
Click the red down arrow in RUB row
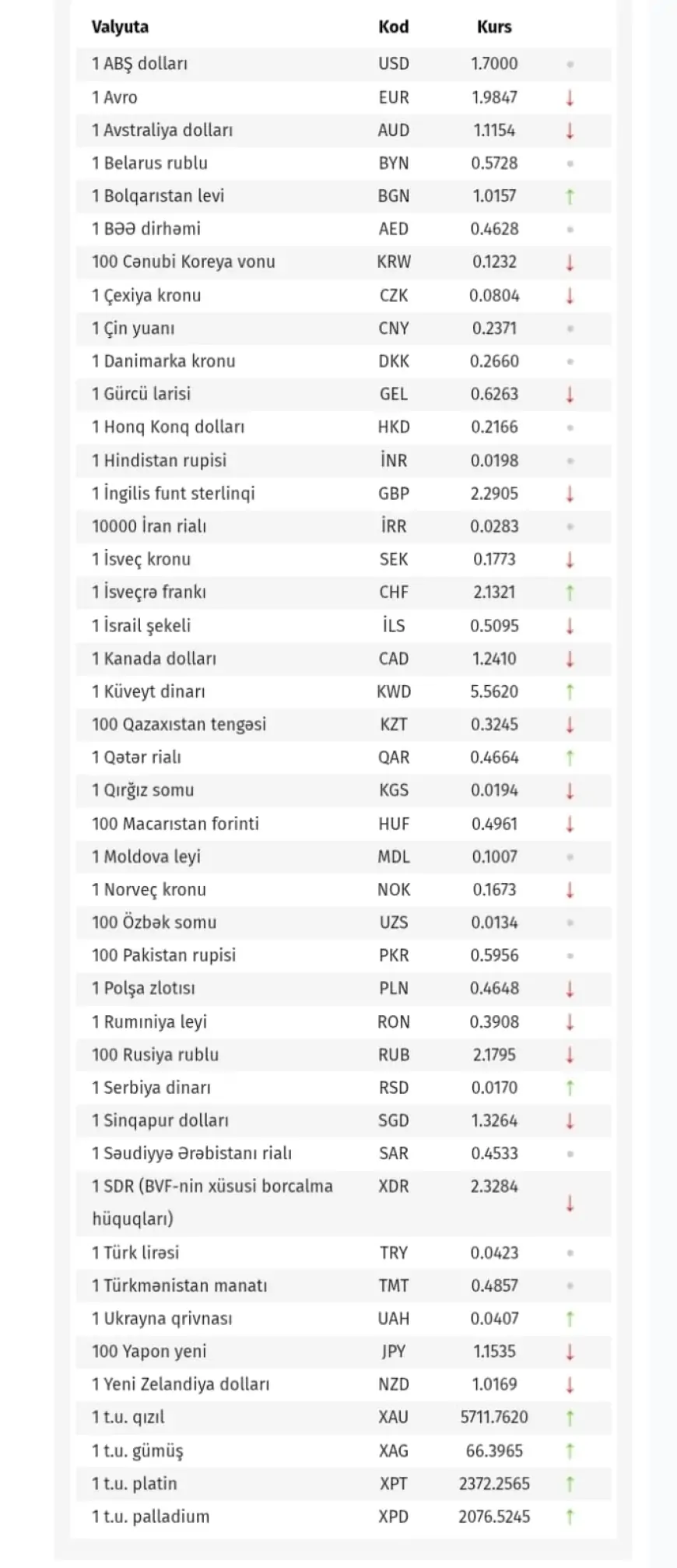click(x=570, y=1055)
